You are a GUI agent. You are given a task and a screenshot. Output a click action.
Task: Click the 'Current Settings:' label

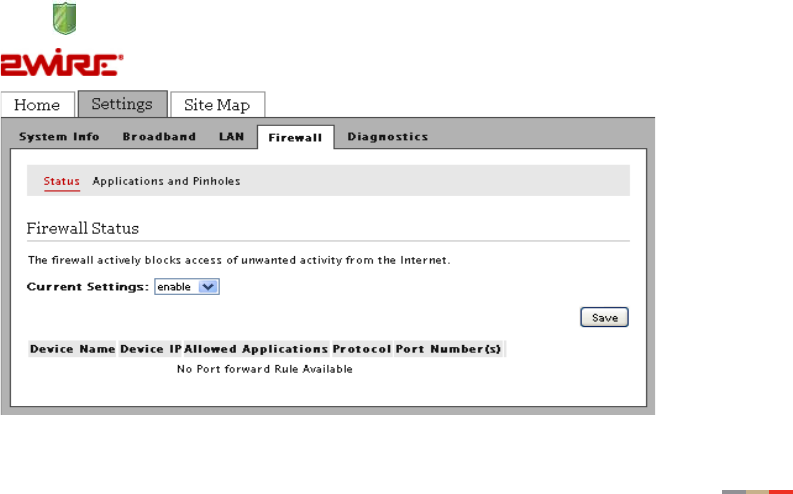coord(87,287)
